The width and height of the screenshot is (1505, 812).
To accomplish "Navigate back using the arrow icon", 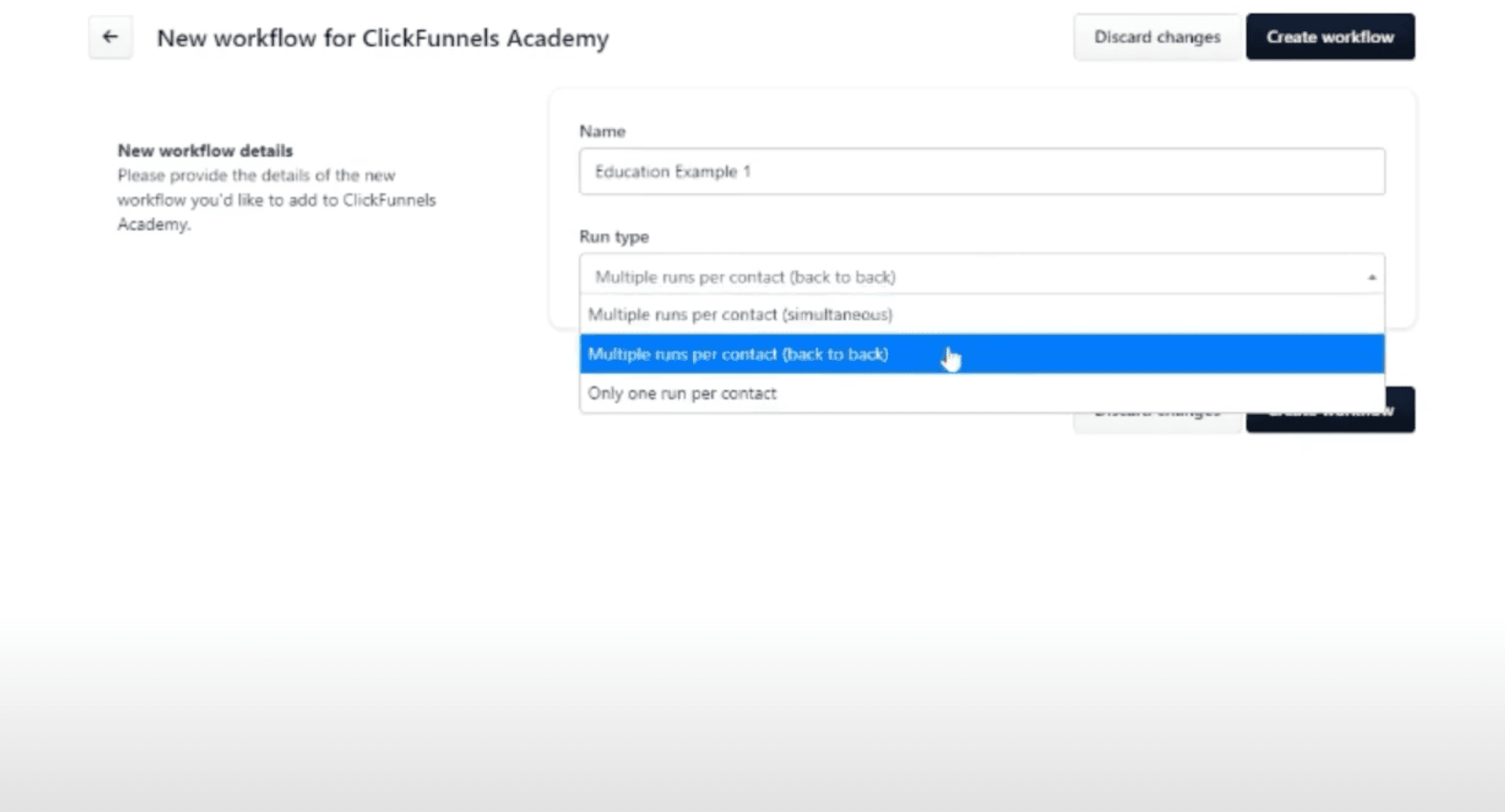I will click(x=109, y=36).
